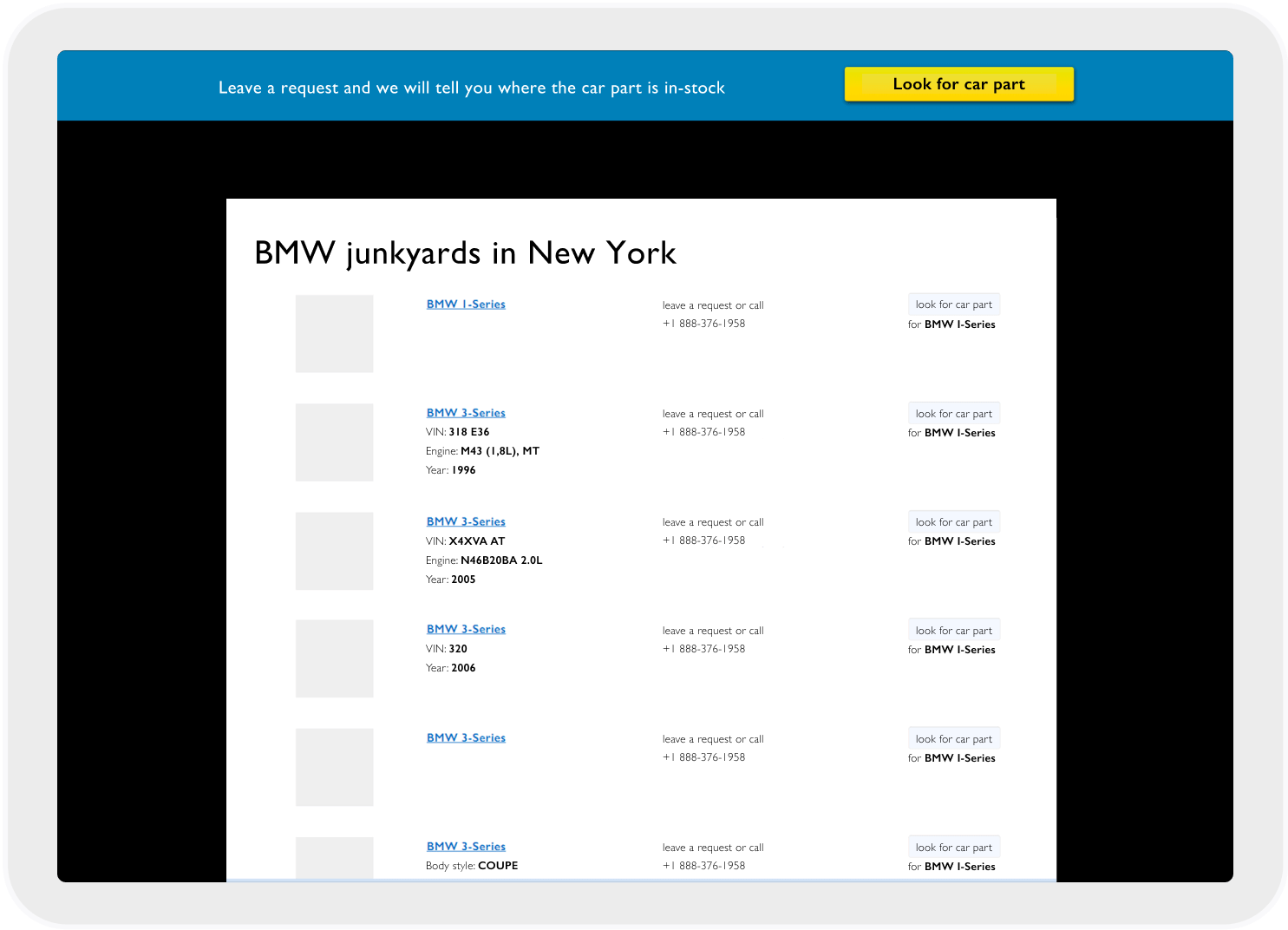Click look for car part on the 2006 listing
The height and width of the screenshot is (930, 1288).
tap(954, 629)
